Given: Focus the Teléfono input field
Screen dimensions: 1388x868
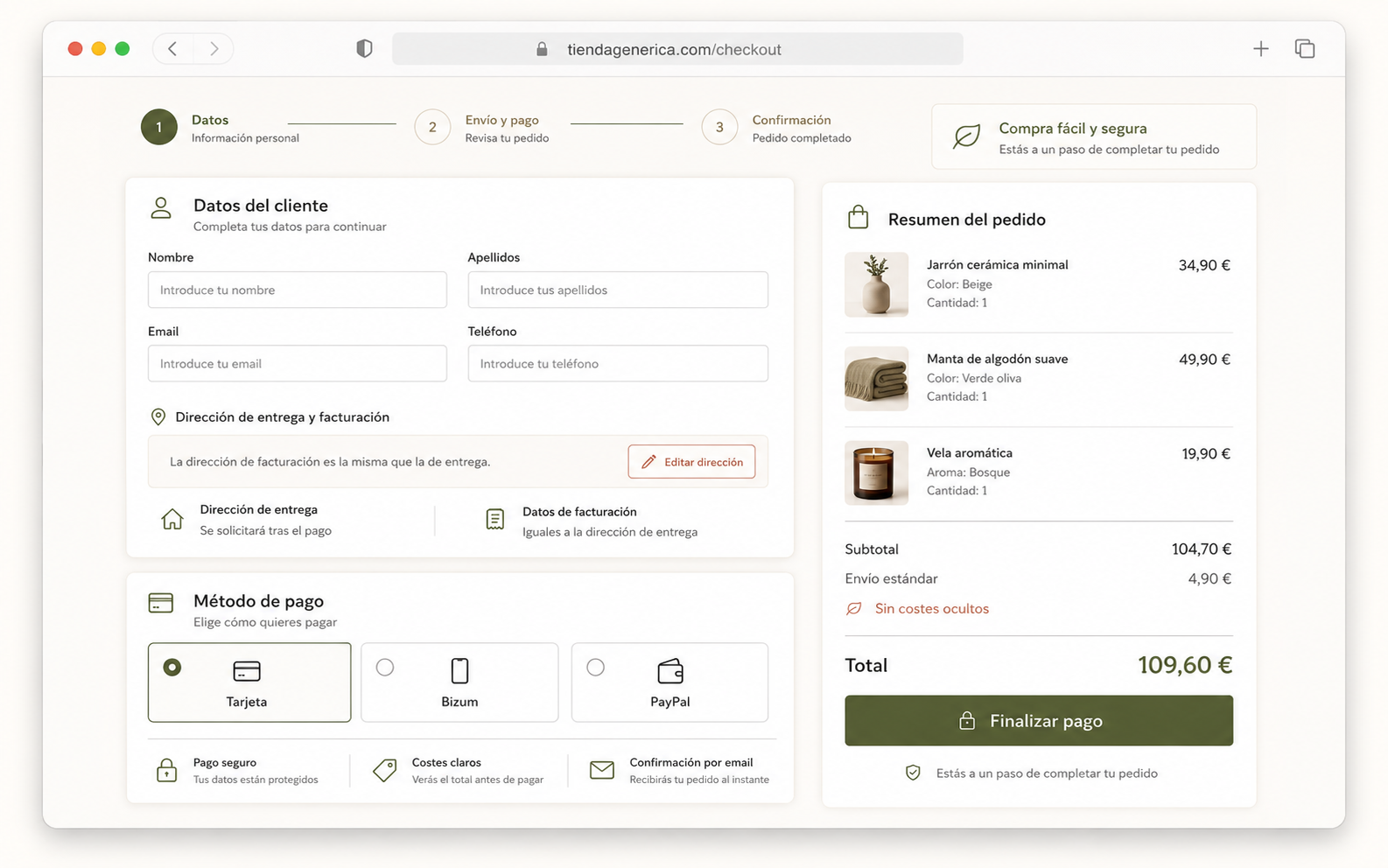Looking at the screenshot, I should (x=618, y=363).
